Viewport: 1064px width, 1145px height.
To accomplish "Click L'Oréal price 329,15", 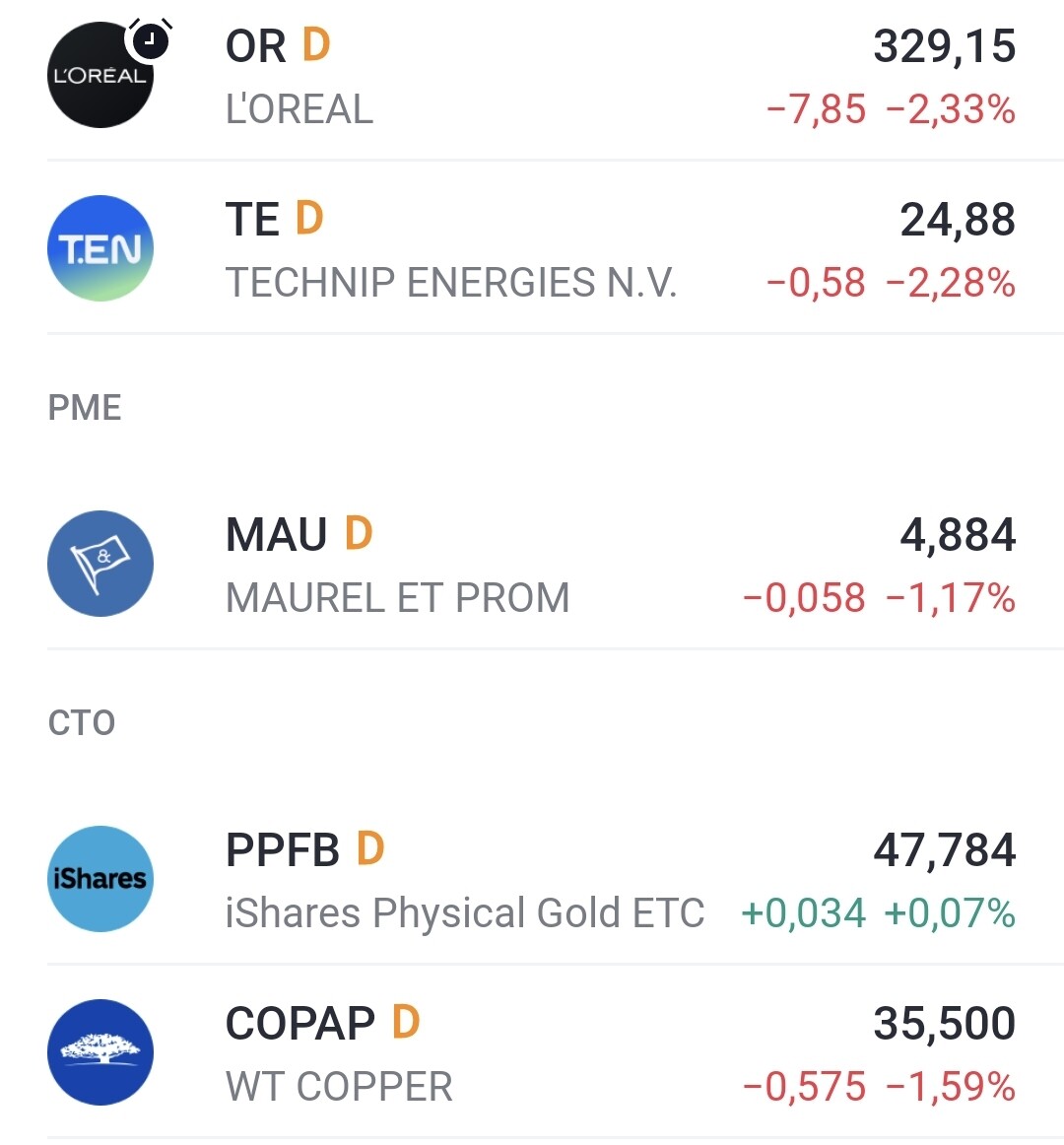I will click(944, 46).
